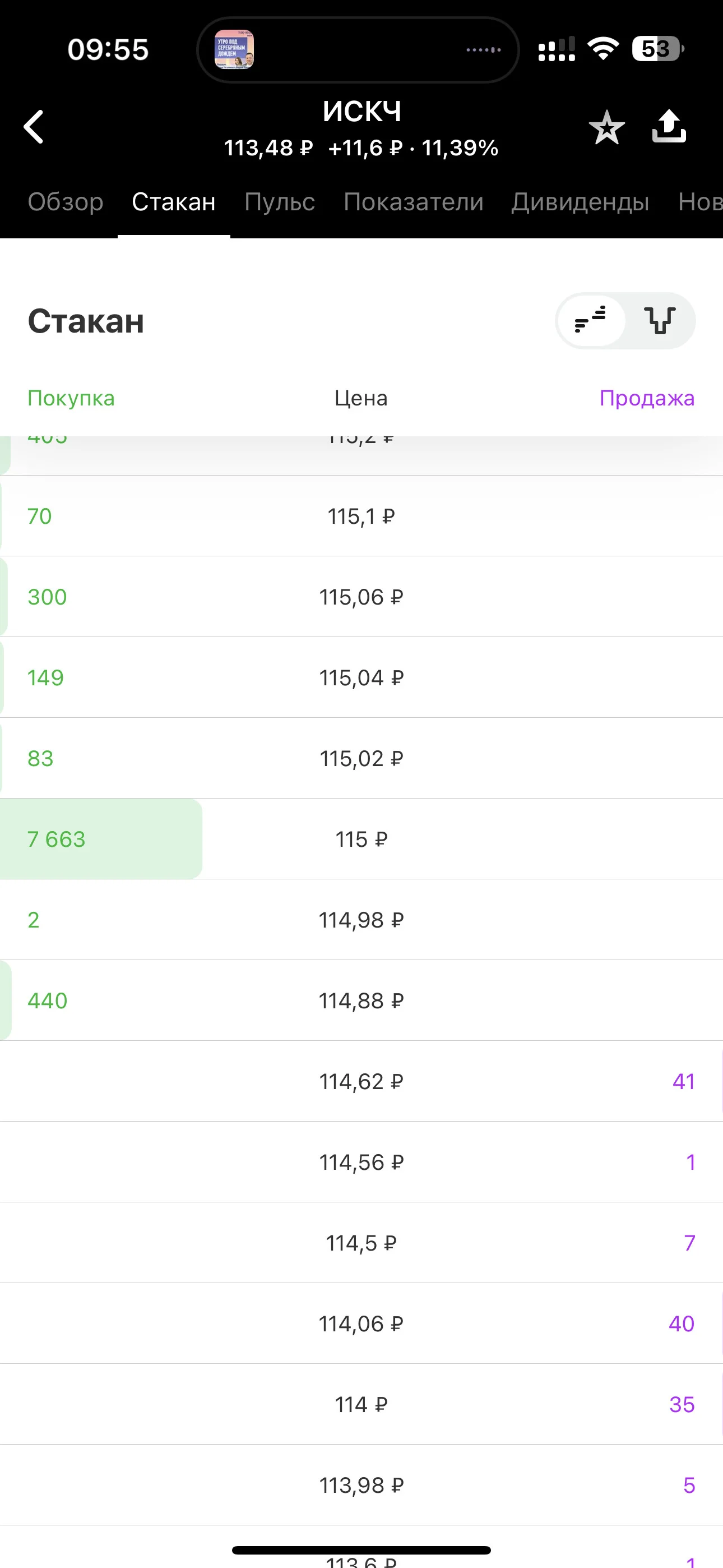
Task: Switch to the depth chart glass view
Action: (660, 320)
